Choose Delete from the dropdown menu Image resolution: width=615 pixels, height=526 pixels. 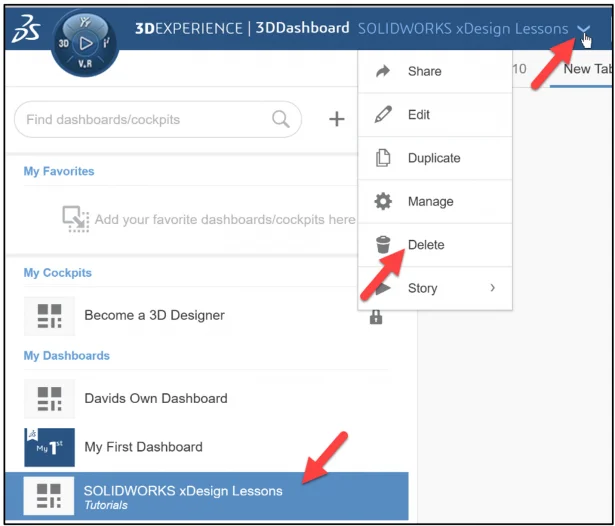coord(426,245)
